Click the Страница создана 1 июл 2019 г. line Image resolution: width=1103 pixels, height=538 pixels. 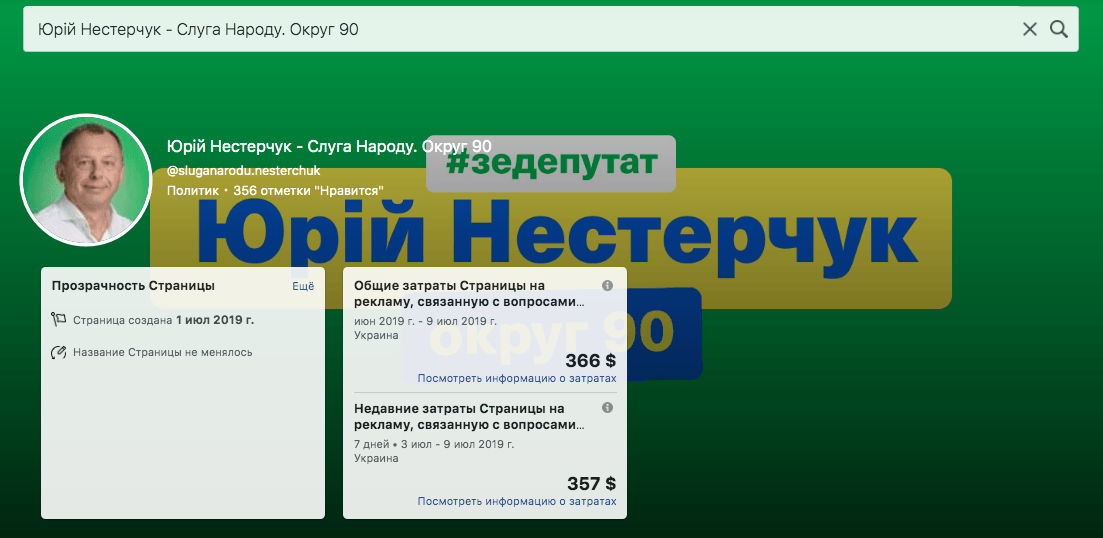(163, 320)
